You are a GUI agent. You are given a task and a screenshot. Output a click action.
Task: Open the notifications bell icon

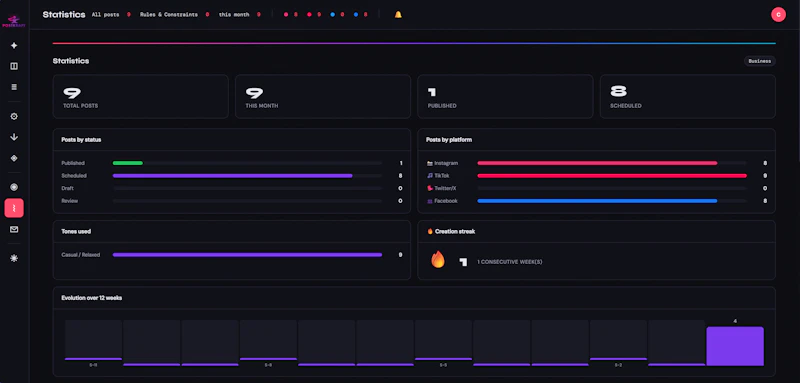tap(398, 15)
